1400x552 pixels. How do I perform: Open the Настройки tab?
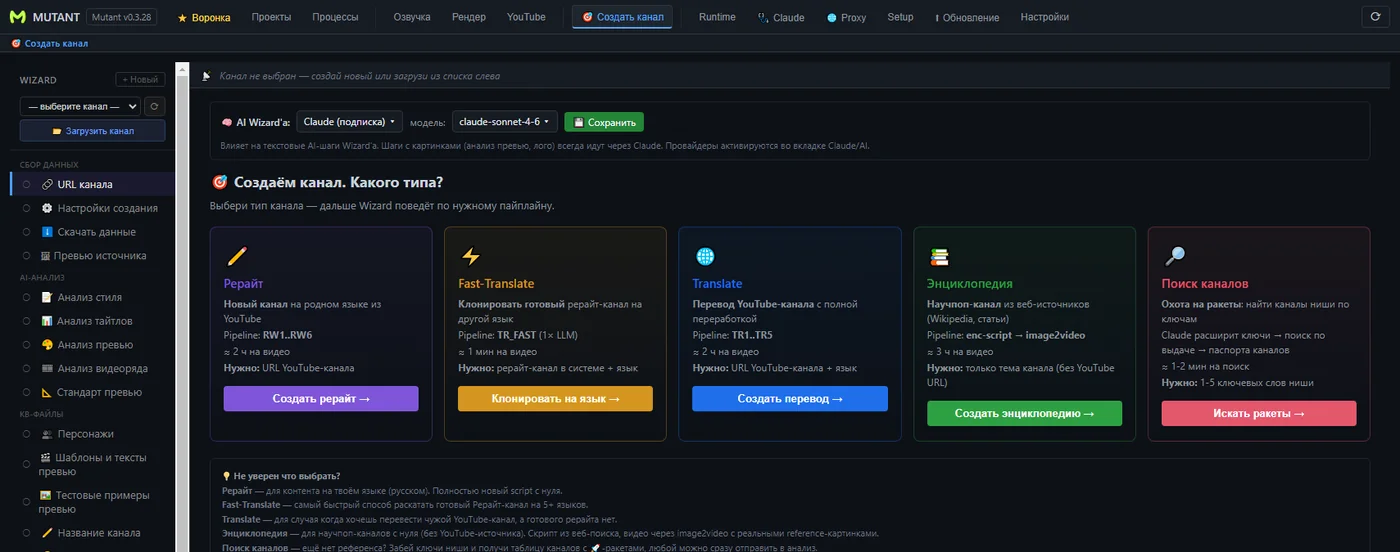pyautogui.click(x=1045, y=17)
